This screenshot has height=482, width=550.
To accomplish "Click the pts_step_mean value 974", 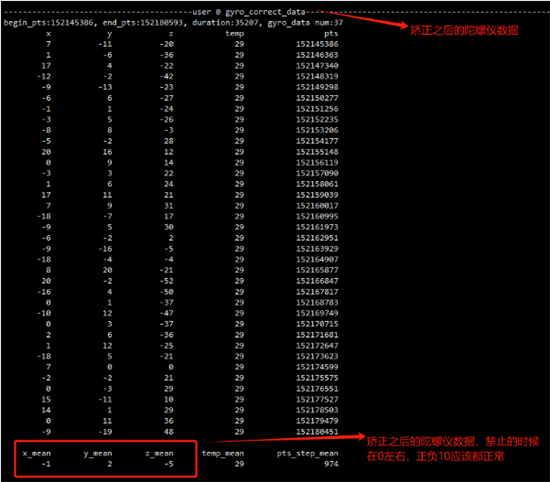I will [x=331, y=464].
